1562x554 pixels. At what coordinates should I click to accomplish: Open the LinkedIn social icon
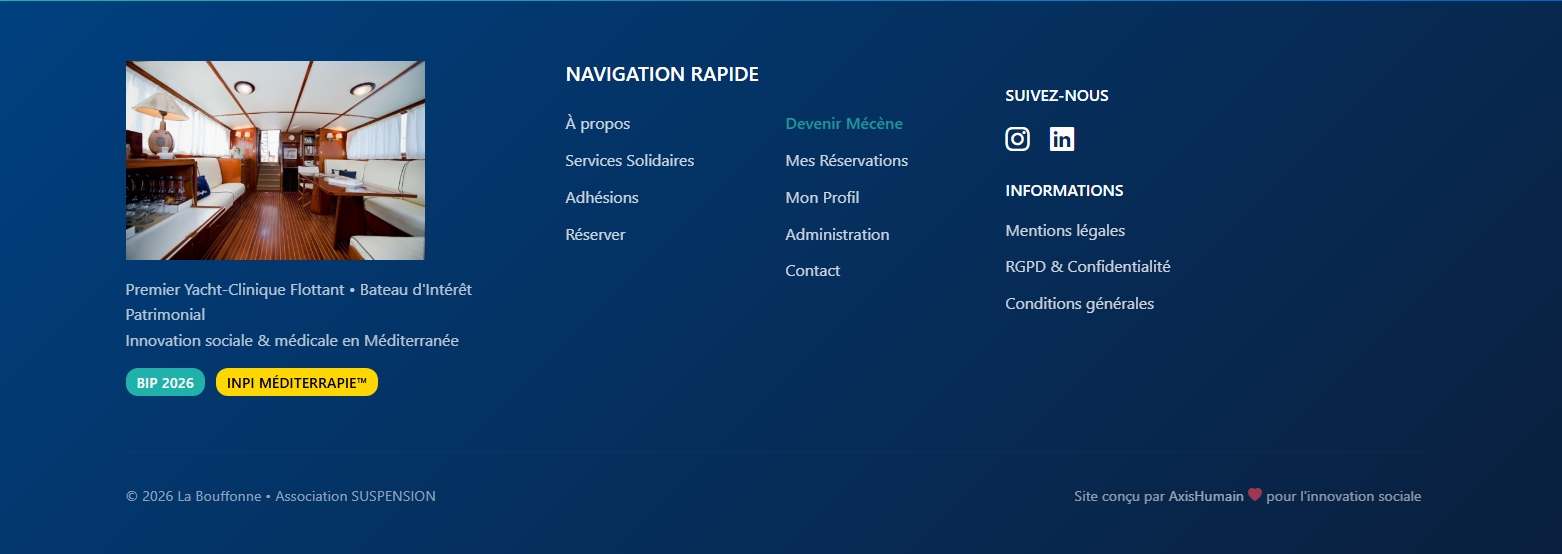1061,139
